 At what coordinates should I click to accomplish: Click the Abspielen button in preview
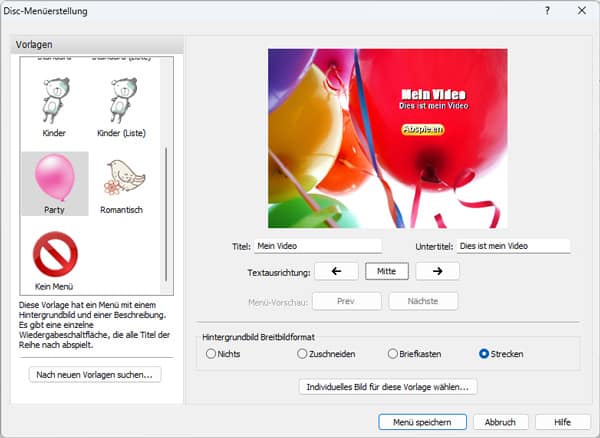point(423,130)
